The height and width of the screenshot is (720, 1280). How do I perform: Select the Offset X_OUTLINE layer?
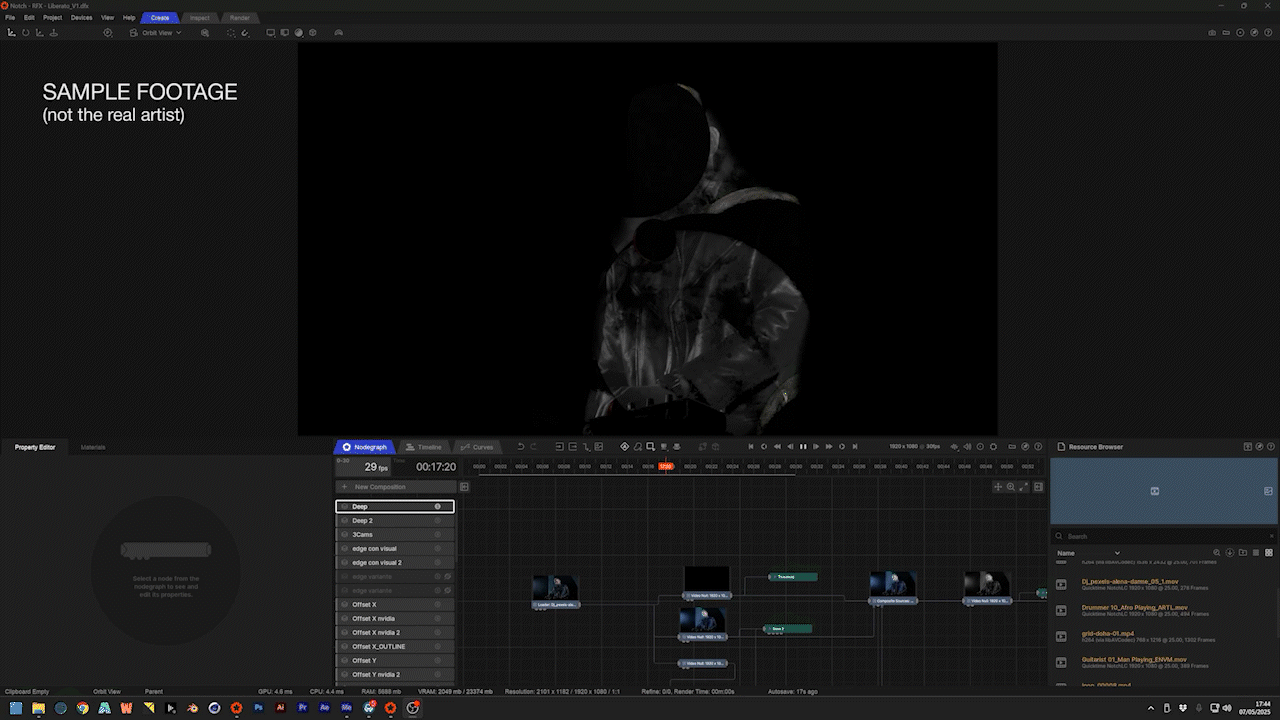pos(379,647)
